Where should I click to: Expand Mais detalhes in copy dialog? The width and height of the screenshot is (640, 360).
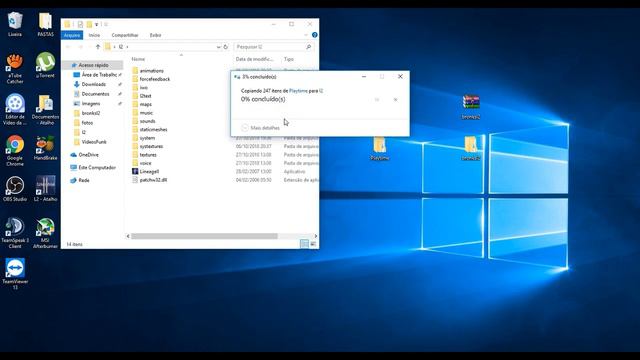pyautogui.click(x=260, y=128)
